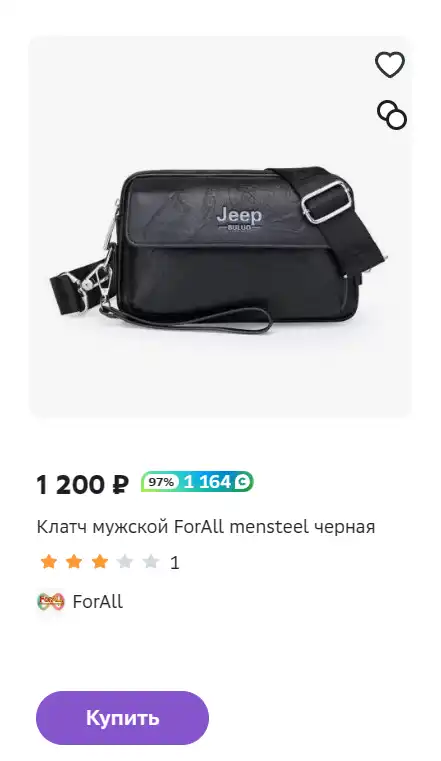Click the third orange rating star

pos(99,562)
